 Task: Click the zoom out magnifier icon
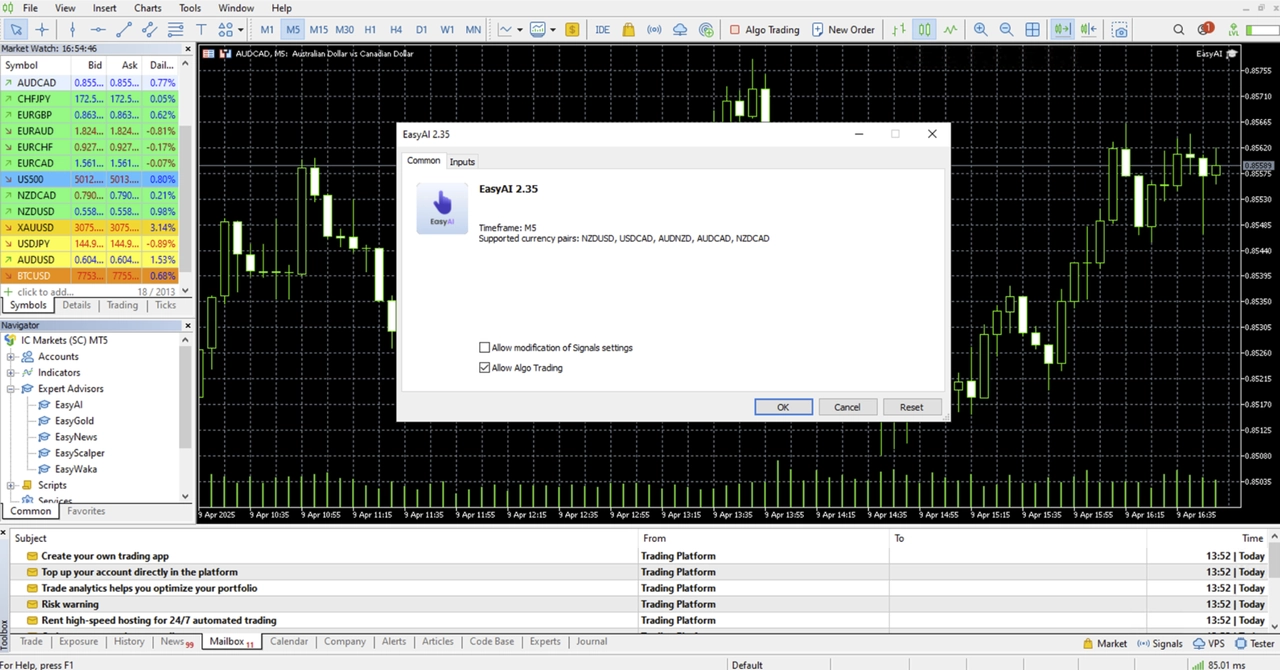1006,30
